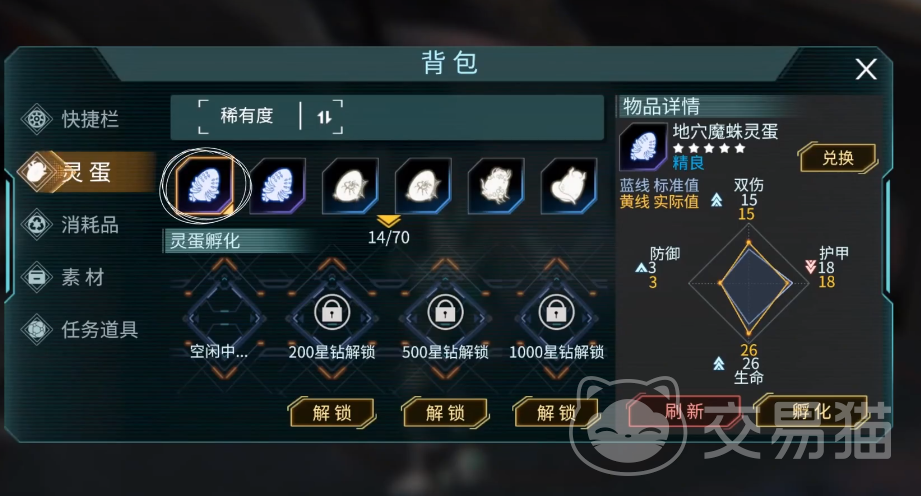The height and width of the screenshot is (496, 921).
Task: Click 解锁 button under 200星钻 slot
Action: click(x=332, y=413)
